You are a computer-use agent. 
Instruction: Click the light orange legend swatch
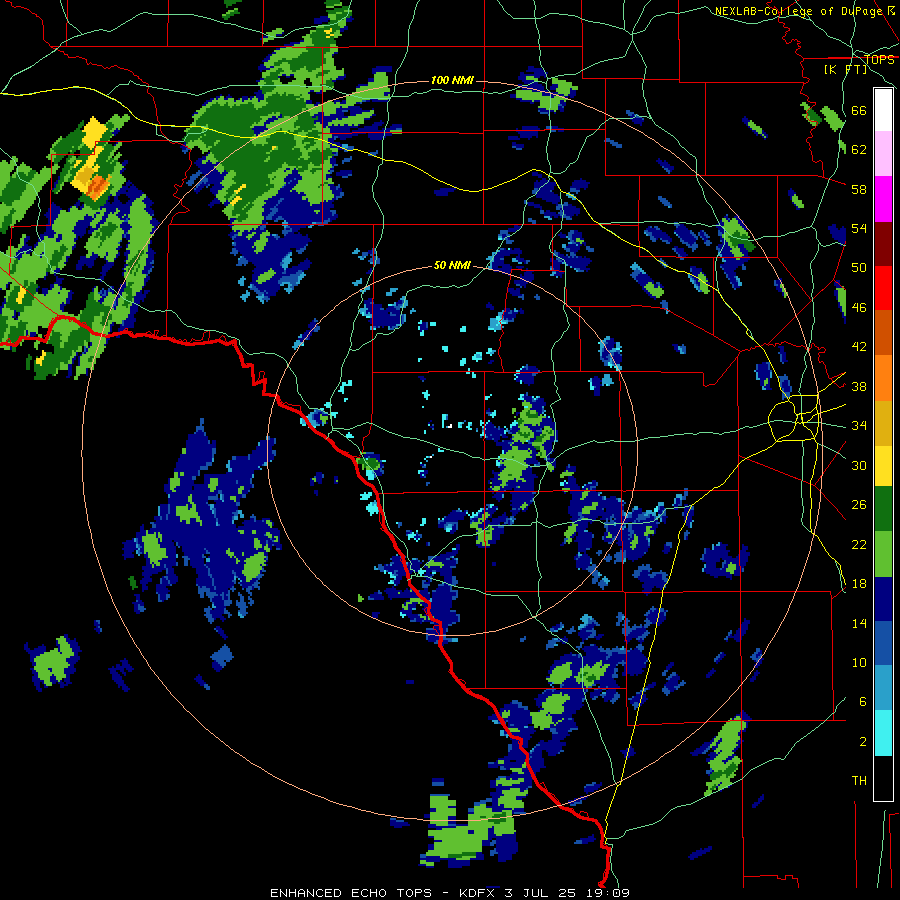coord(883,378)
